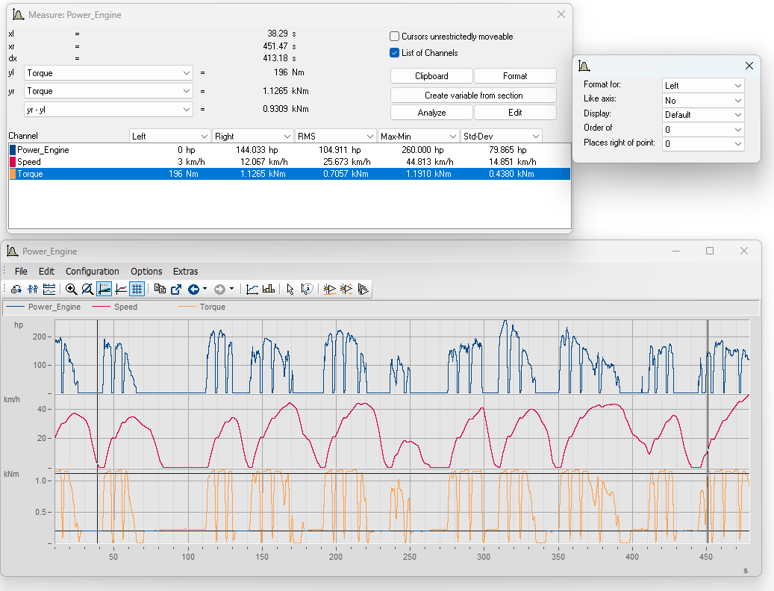Screen dimensions: 774x591
Task: Click Create variable from section button
Action: coord(473,95)
